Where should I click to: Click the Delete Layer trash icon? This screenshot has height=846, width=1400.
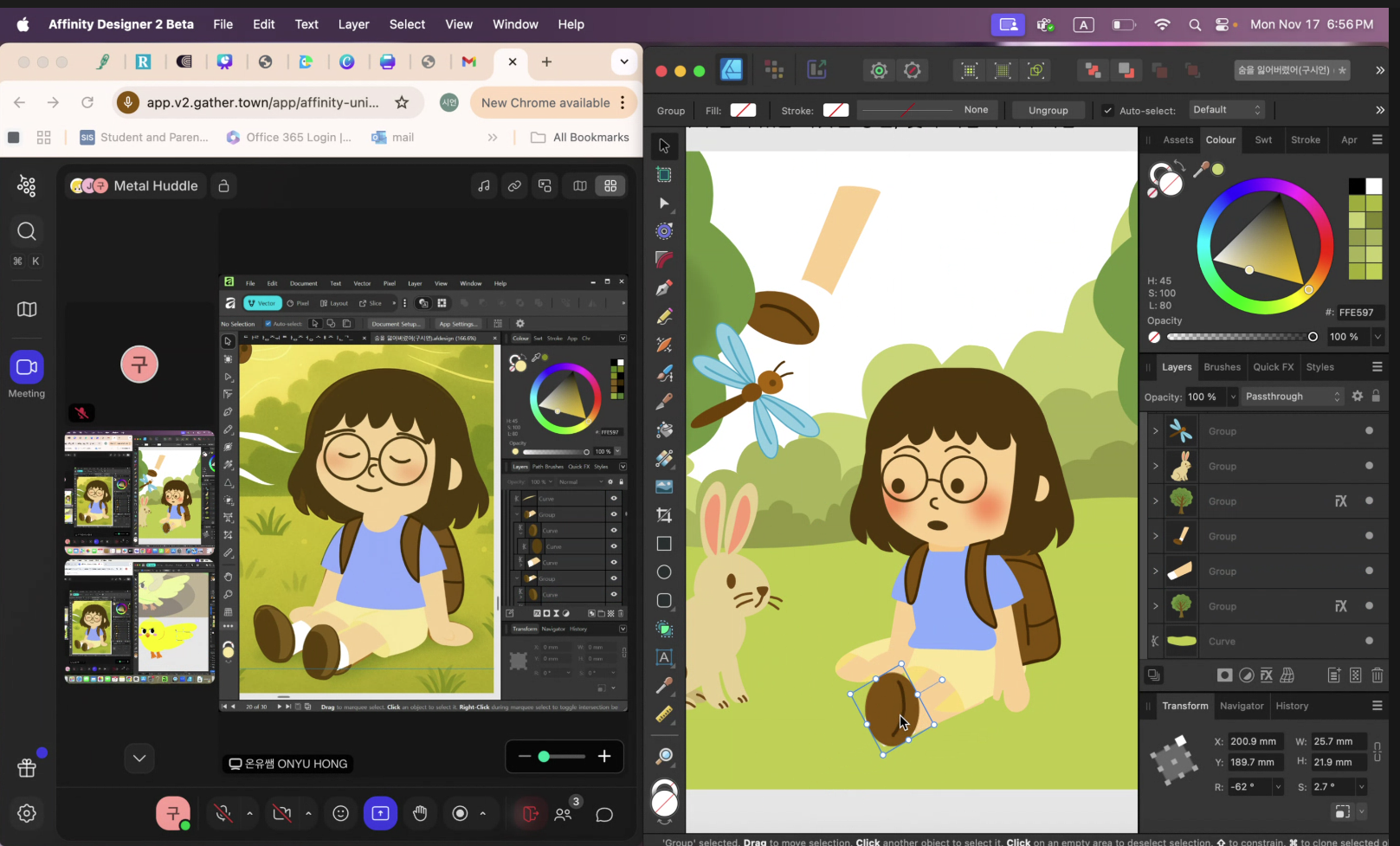[1377, 675]
